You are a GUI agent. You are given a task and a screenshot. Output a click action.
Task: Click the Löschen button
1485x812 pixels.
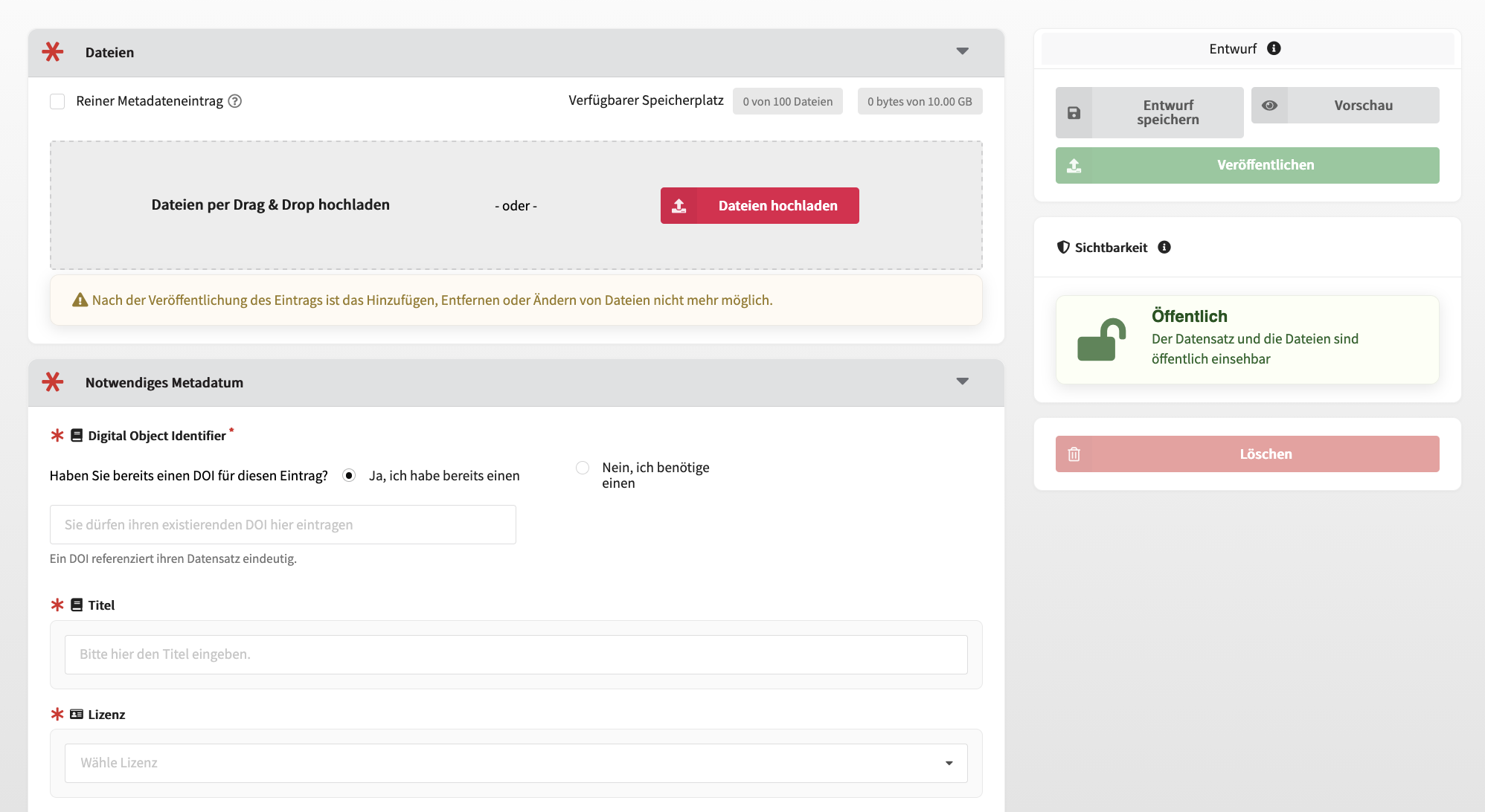click(1248, 454)
